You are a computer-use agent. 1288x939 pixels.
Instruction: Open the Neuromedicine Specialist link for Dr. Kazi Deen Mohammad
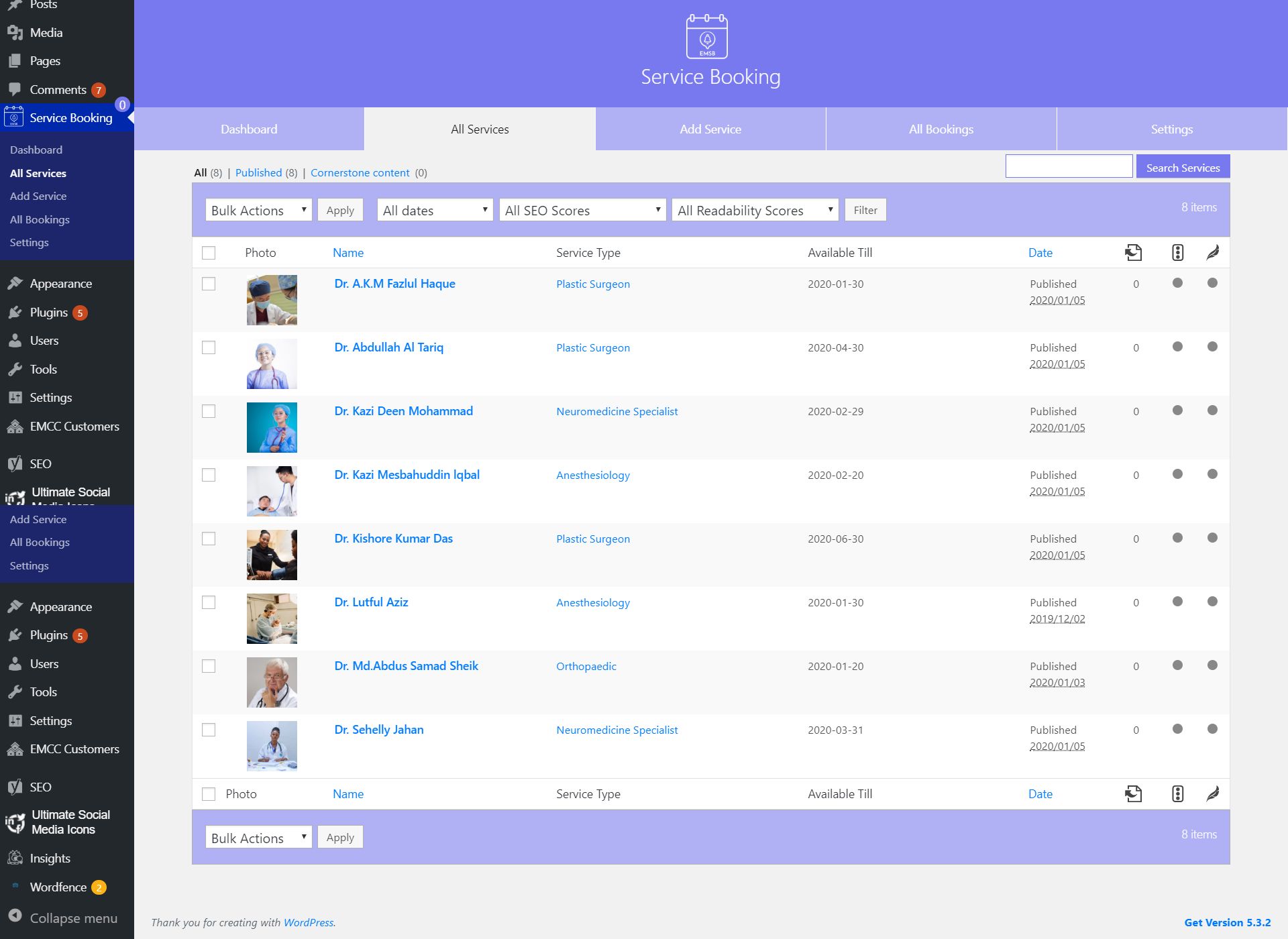(x=616, y=411)
